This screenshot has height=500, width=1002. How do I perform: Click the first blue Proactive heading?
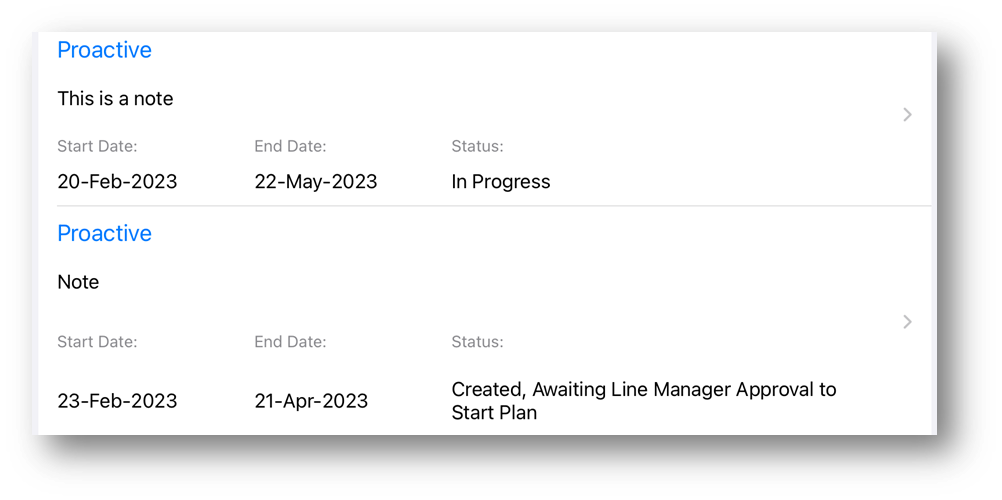pos(105,50)
